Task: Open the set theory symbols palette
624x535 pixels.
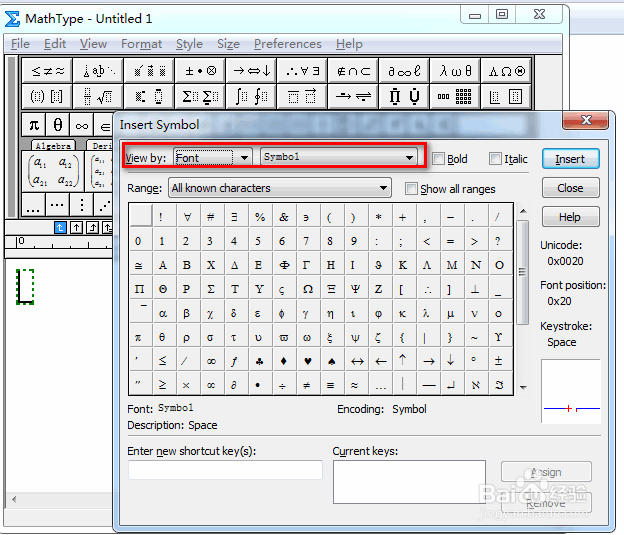Action: pos(353,71)
